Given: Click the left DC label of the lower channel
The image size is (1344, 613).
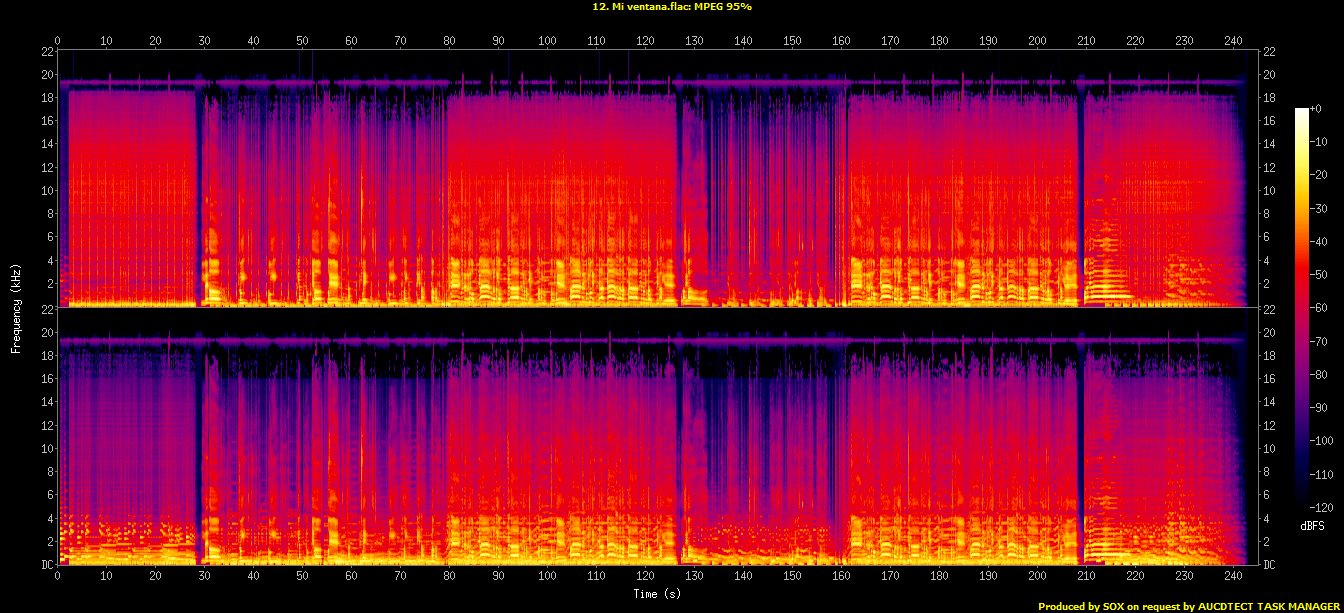Looking at the screenshot, I should (47, 565).
